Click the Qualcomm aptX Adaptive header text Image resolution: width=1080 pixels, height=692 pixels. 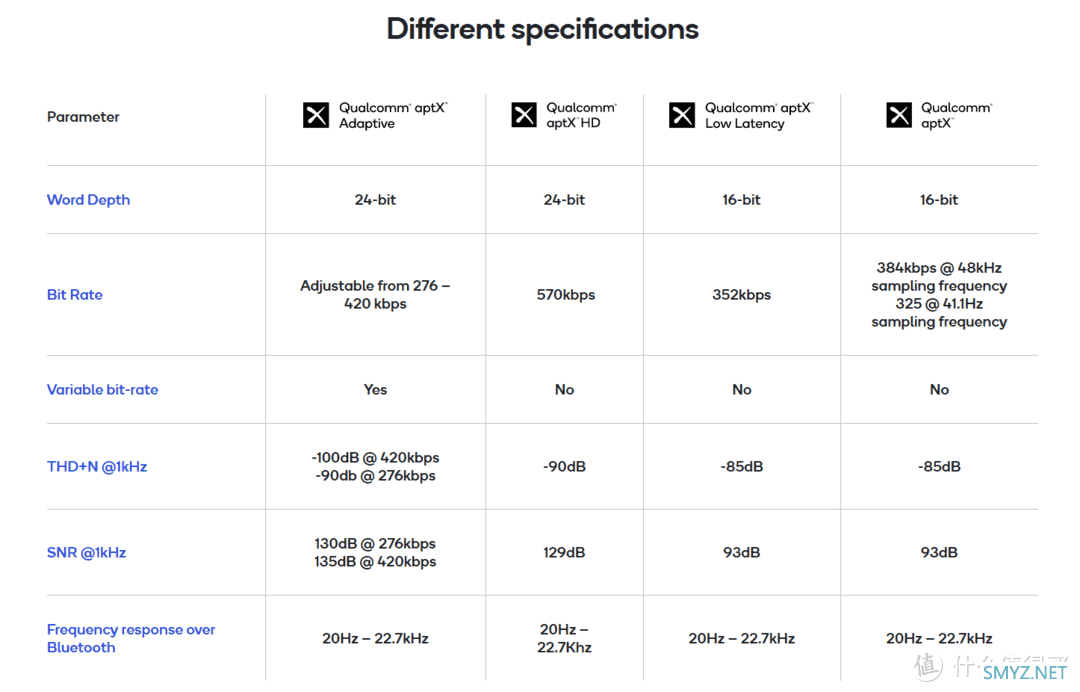393,116
